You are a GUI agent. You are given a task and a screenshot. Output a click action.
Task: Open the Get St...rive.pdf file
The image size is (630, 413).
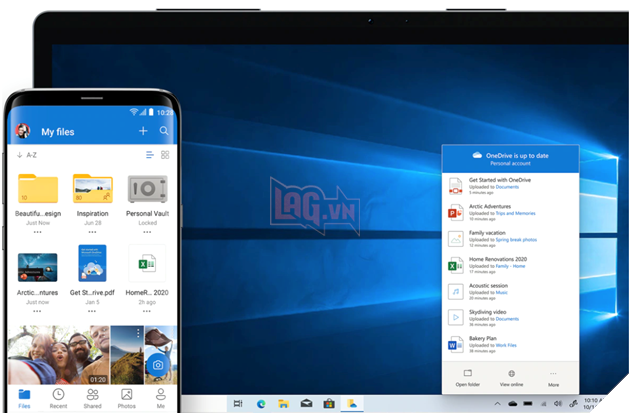coord(92,263)
